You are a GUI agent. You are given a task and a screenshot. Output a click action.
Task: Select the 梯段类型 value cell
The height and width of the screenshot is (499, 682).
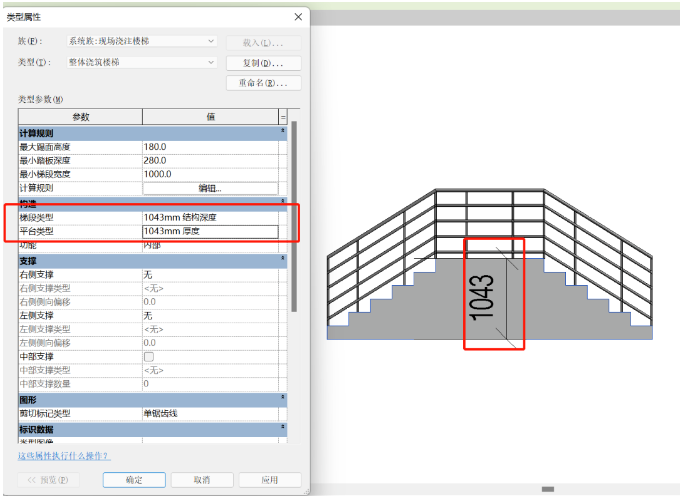click(211, 218)
